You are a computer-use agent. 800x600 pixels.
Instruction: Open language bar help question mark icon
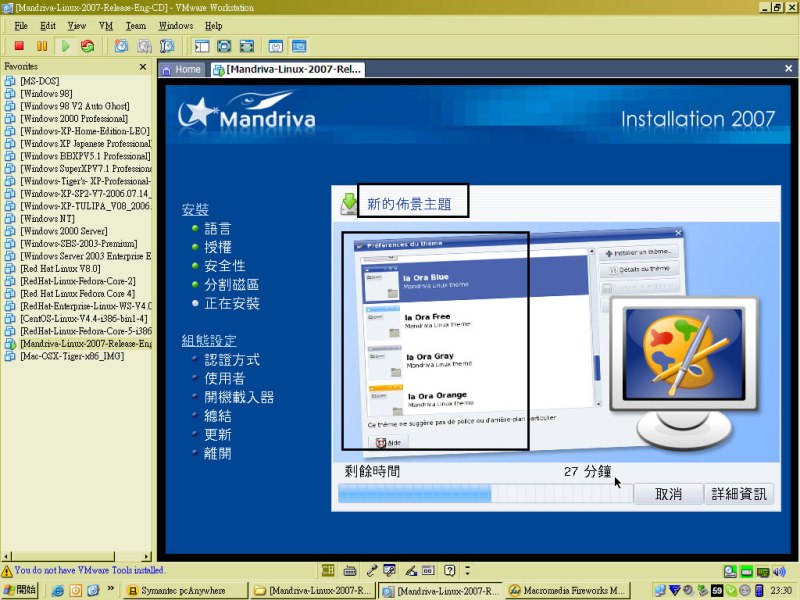(x=449, y=570)
